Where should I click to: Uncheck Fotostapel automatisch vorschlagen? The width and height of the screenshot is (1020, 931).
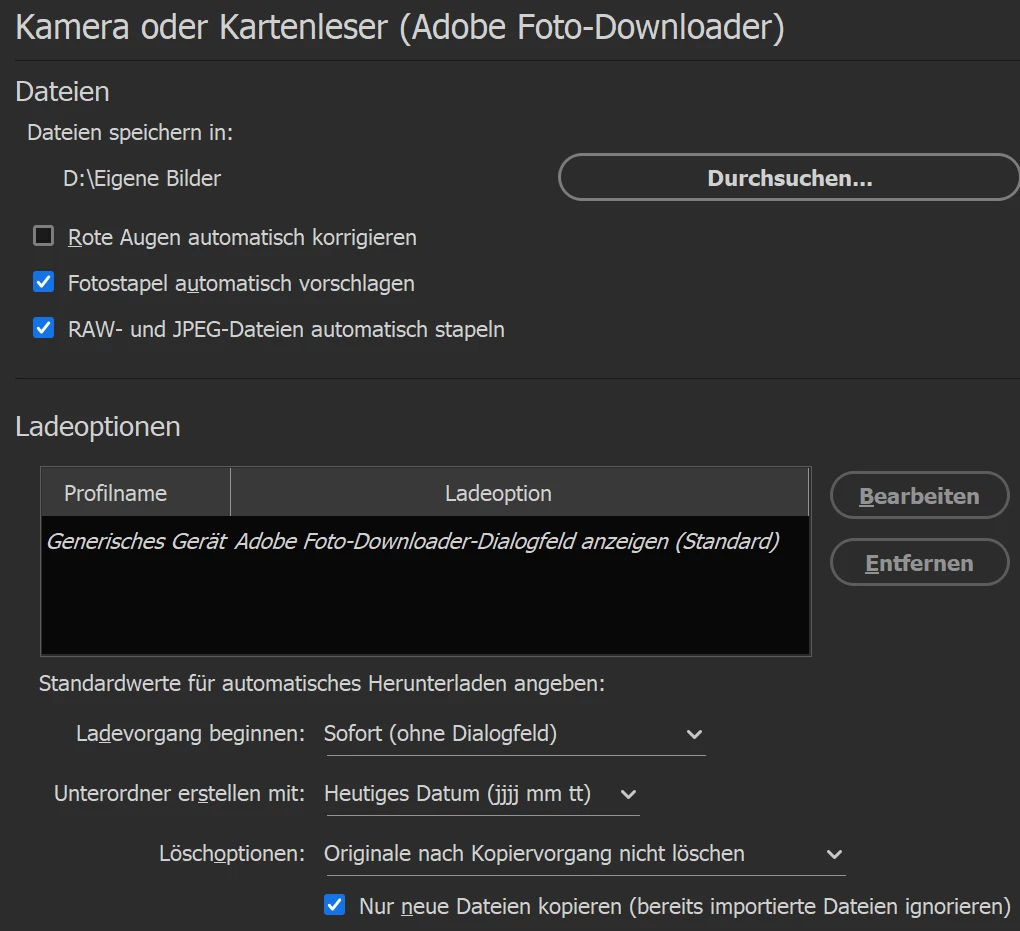pos(44,282)
